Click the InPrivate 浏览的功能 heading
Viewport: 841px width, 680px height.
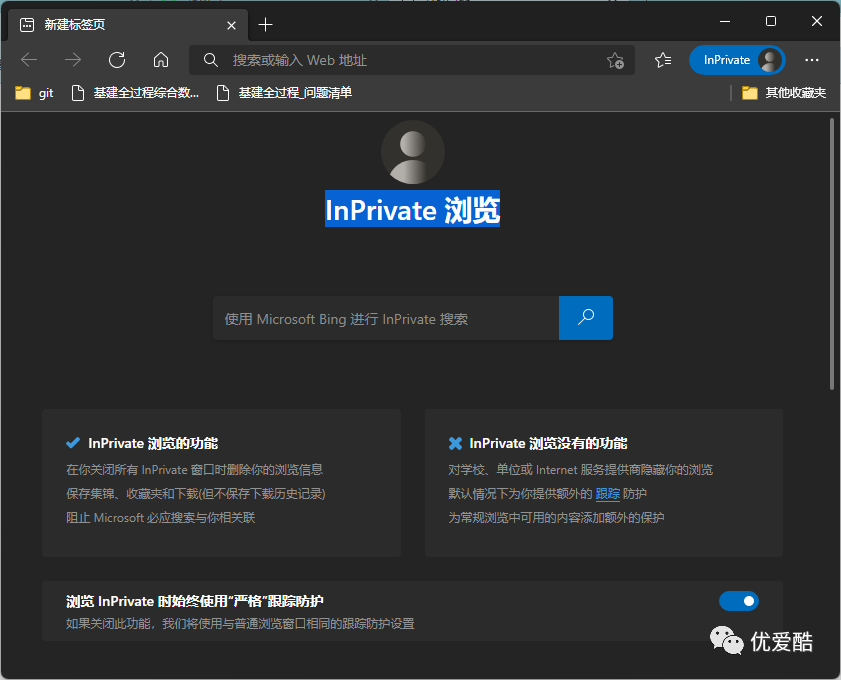click(153, 444)
